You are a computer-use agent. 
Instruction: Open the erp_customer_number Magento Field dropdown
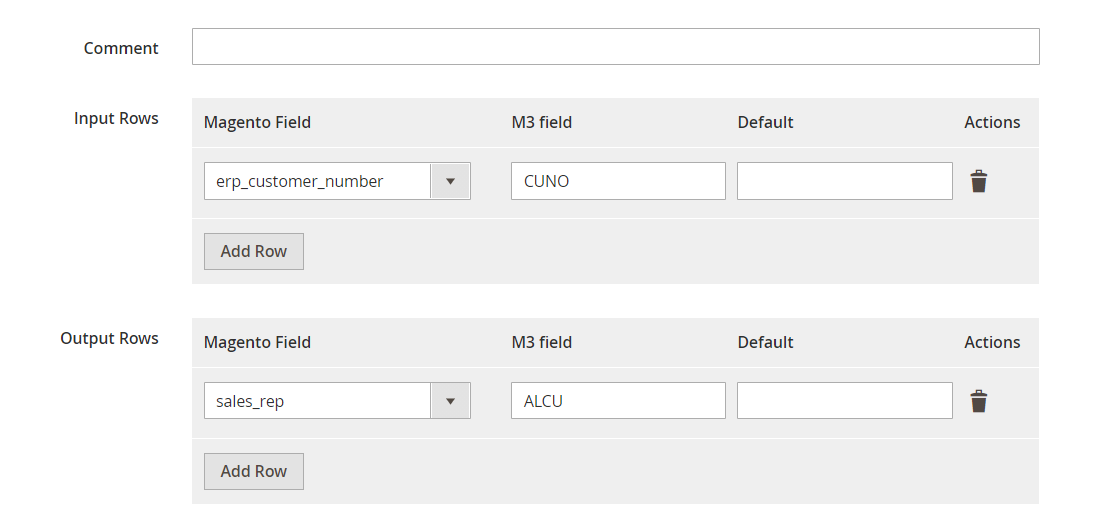(337, 181)
